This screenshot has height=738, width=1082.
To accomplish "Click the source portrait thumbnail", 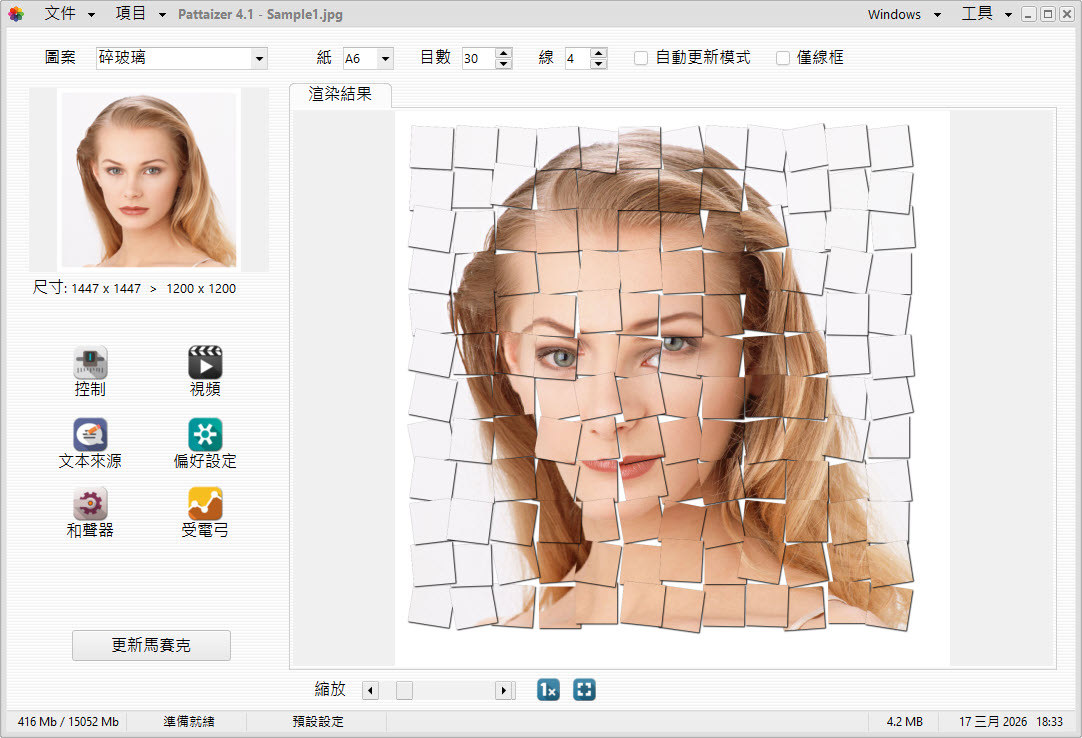I will tap(149, 180).
